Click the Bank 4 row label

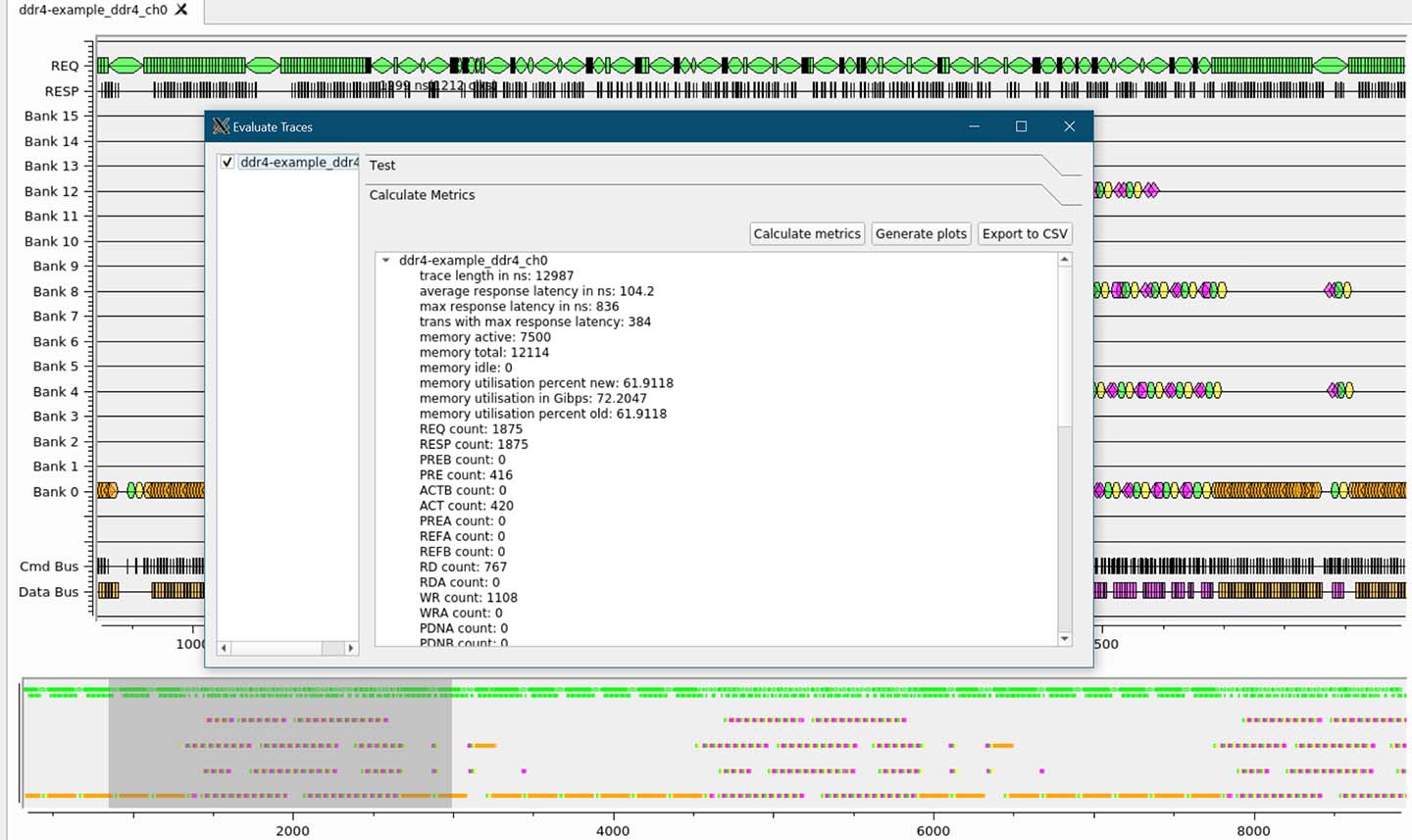pyautogui.click(x=55, y=391)
